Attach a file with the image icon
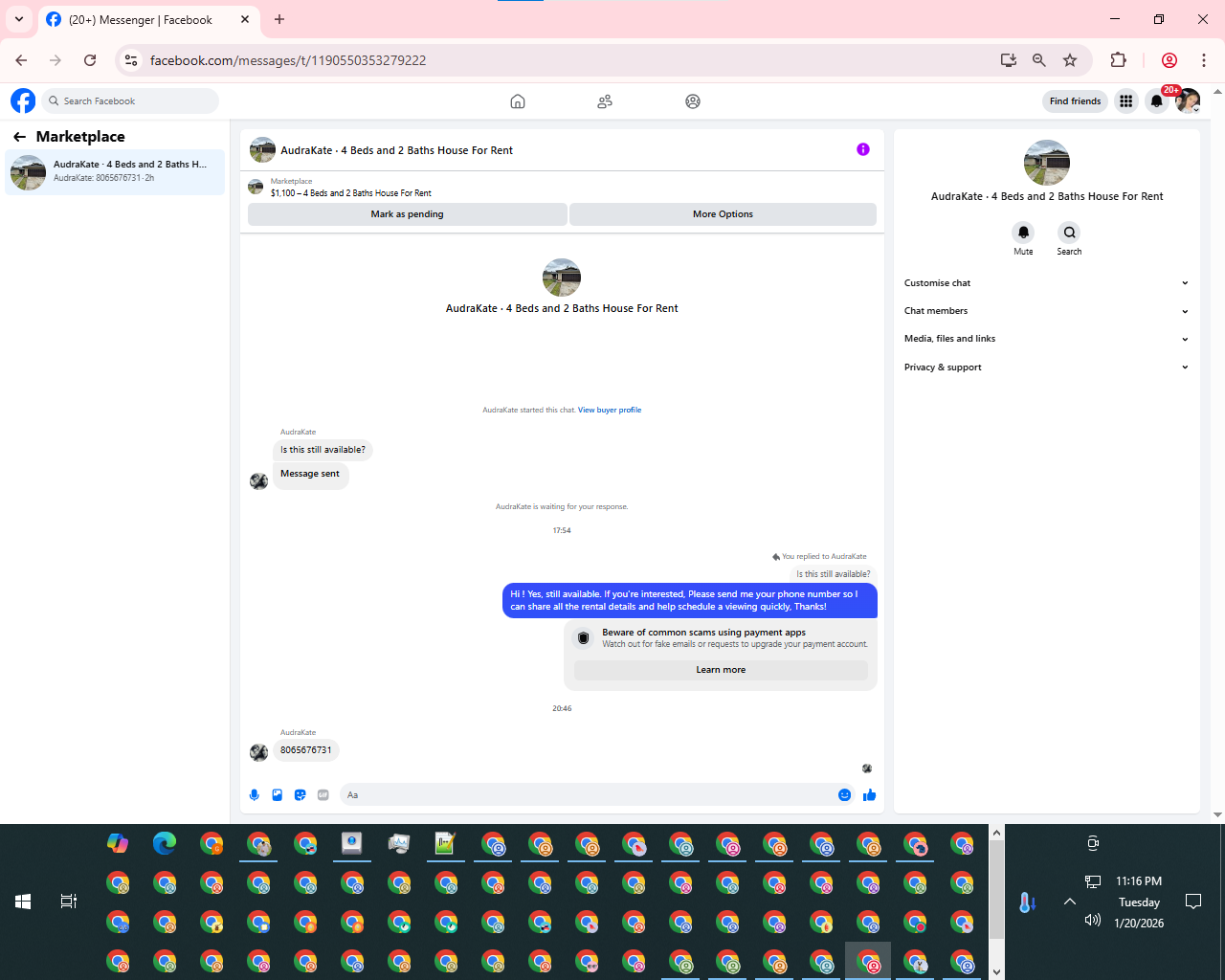This screenshot has width=1225, height=980. pyautogui.click(x=278, y=795)
